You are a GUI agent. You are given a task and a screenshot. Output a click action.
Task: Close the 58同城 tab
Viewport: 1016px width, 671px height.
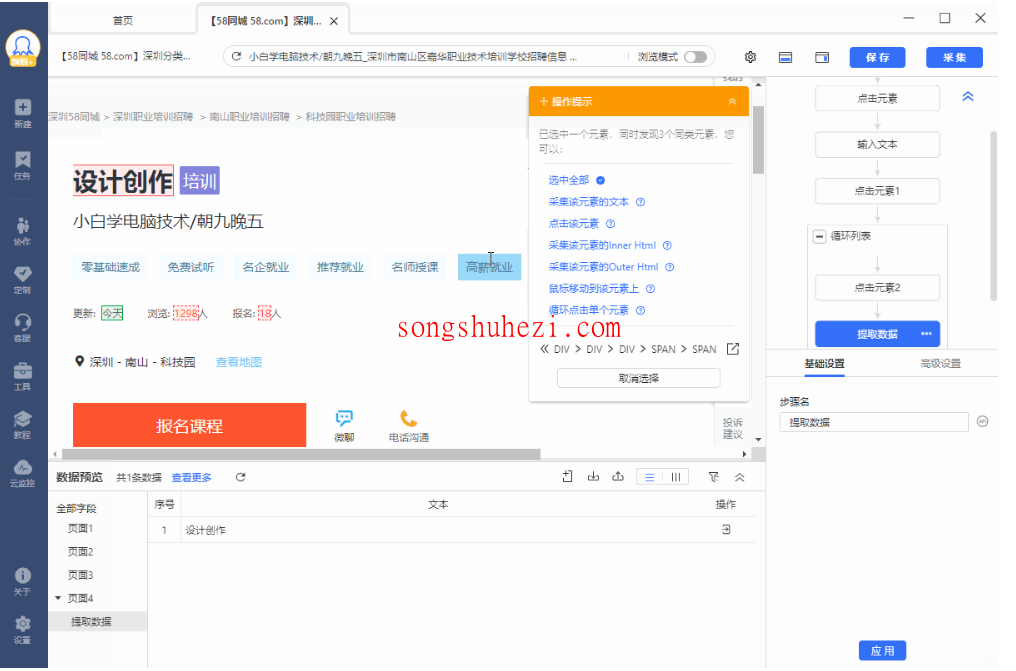[x=334, y=21]
